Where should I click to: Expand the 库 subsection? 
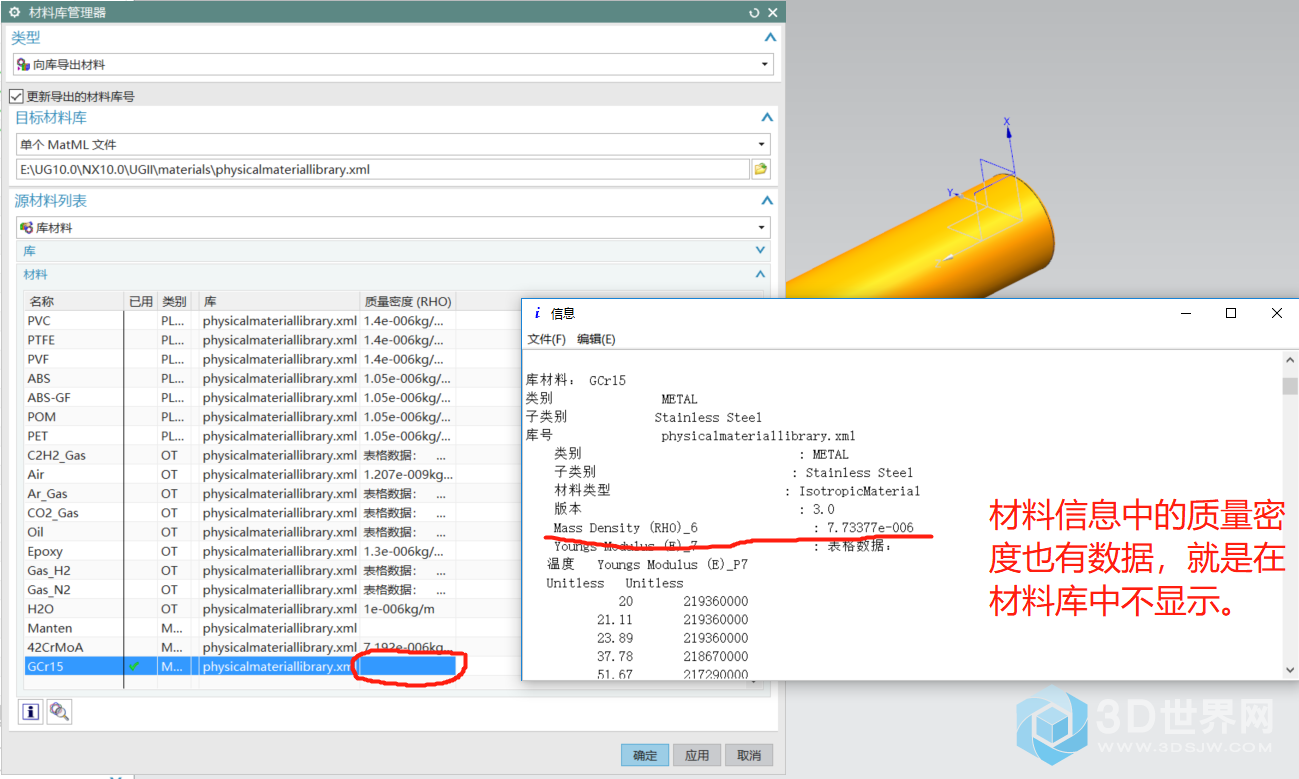pos(760,250)
